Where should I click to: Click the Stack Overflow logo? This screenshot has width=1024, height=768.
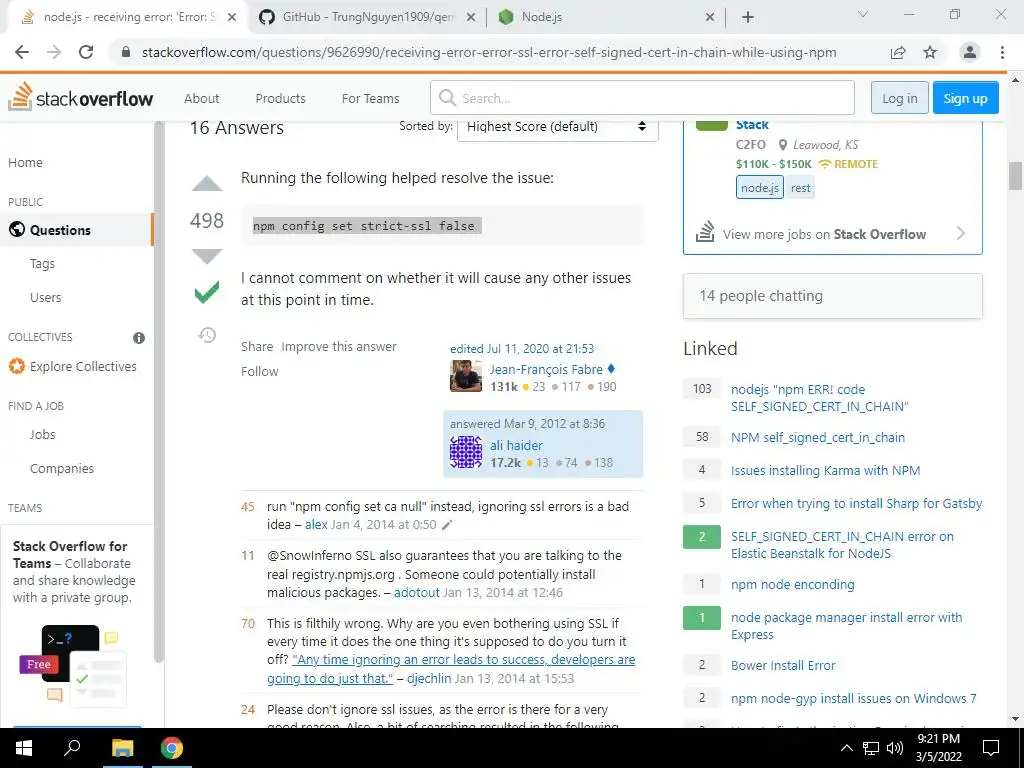point(80,97)
